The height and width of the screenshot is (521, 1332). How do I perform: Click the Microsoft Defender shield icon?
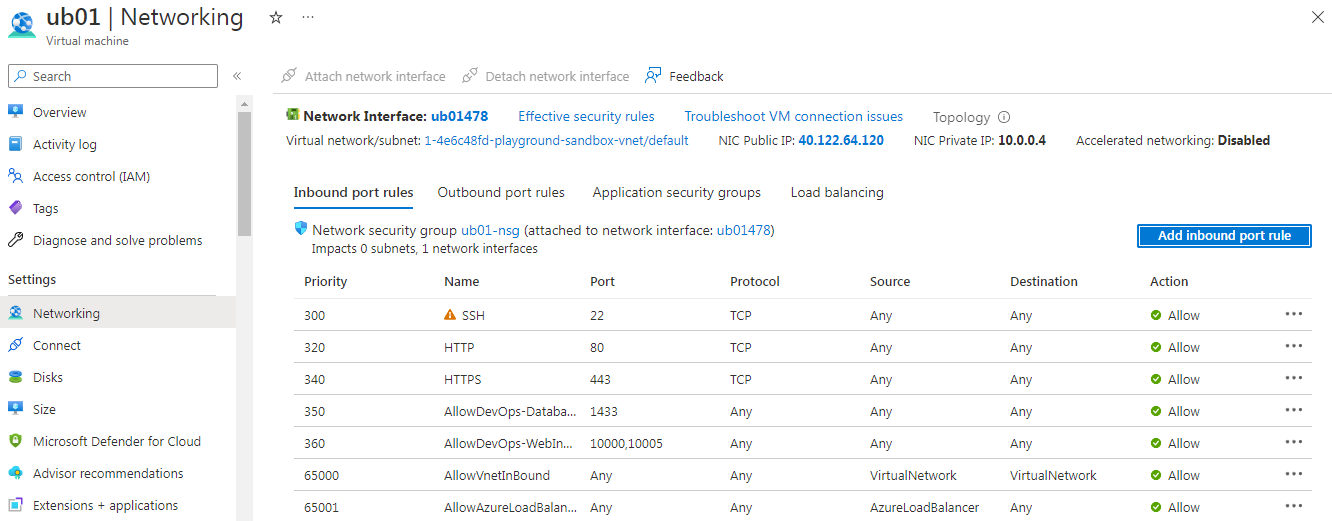[x=15, y=441]
